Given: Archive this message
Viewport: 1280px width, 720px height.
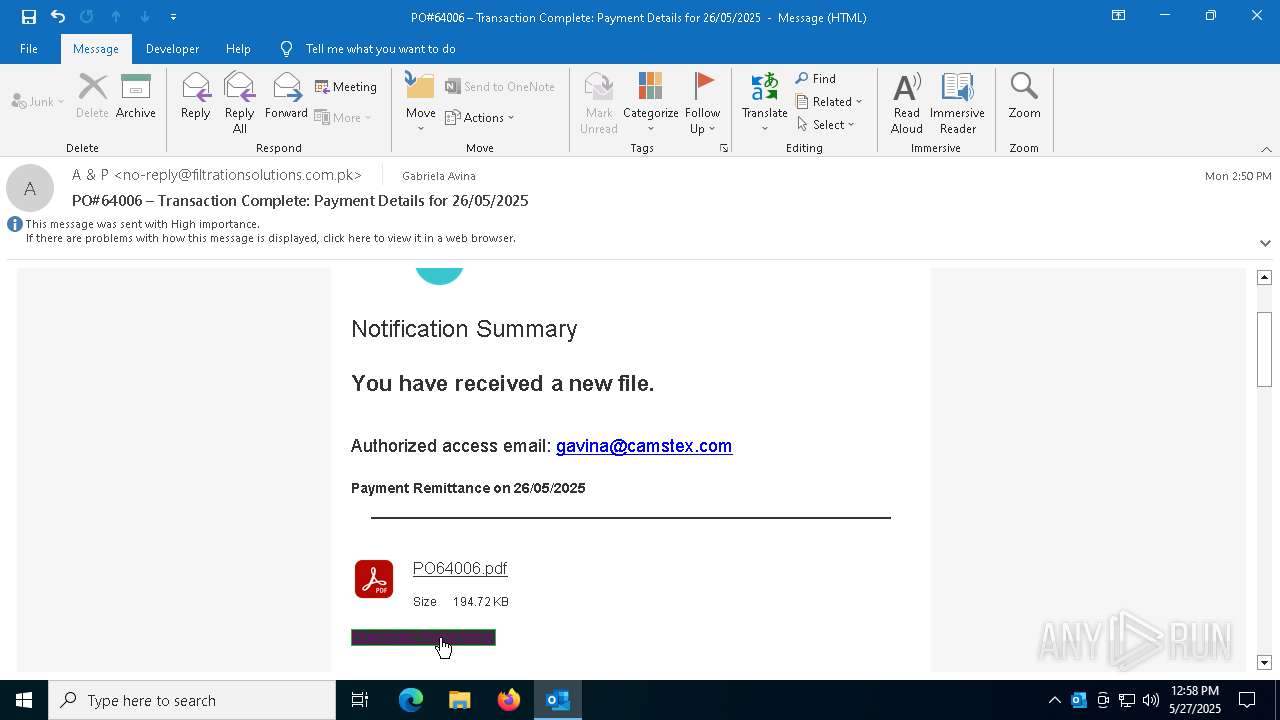Looking at the screenshot, I should [x=136, y=96].
